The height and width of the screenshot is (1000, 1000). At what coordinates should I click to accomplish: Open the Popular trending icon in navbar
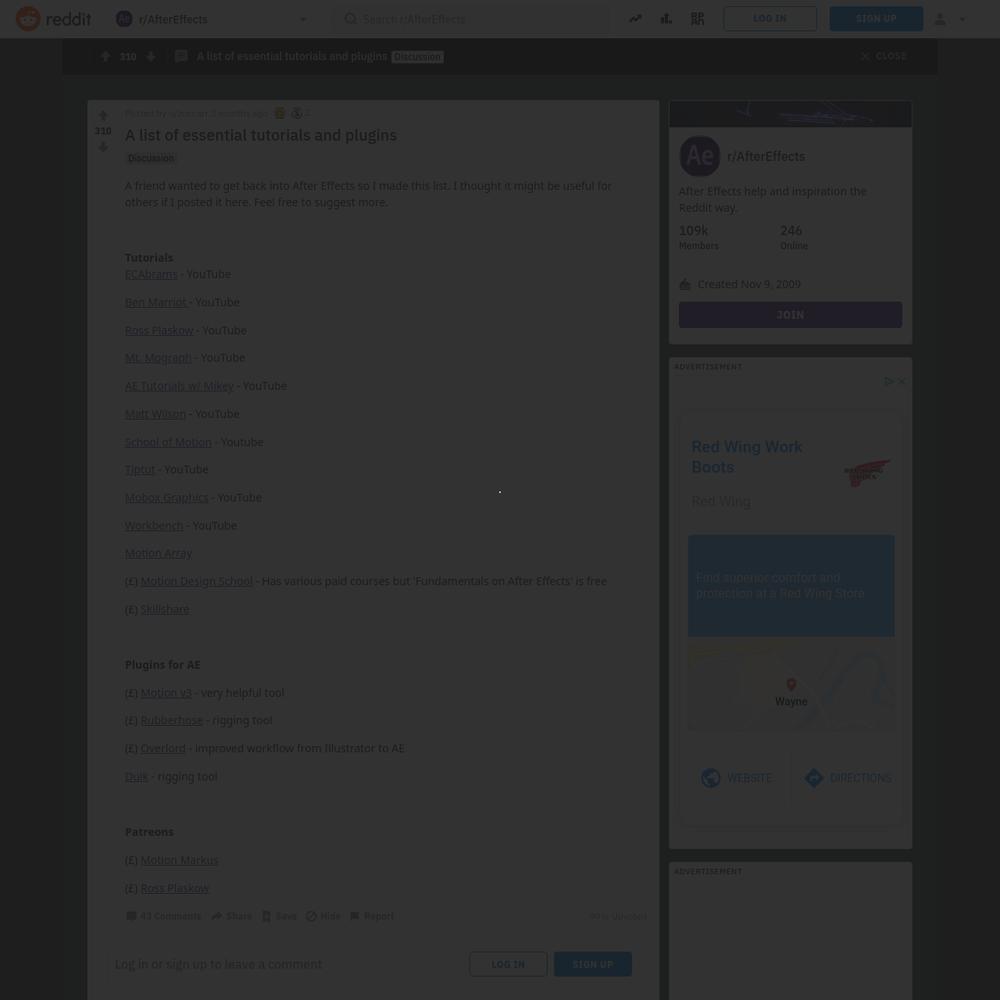635,19
